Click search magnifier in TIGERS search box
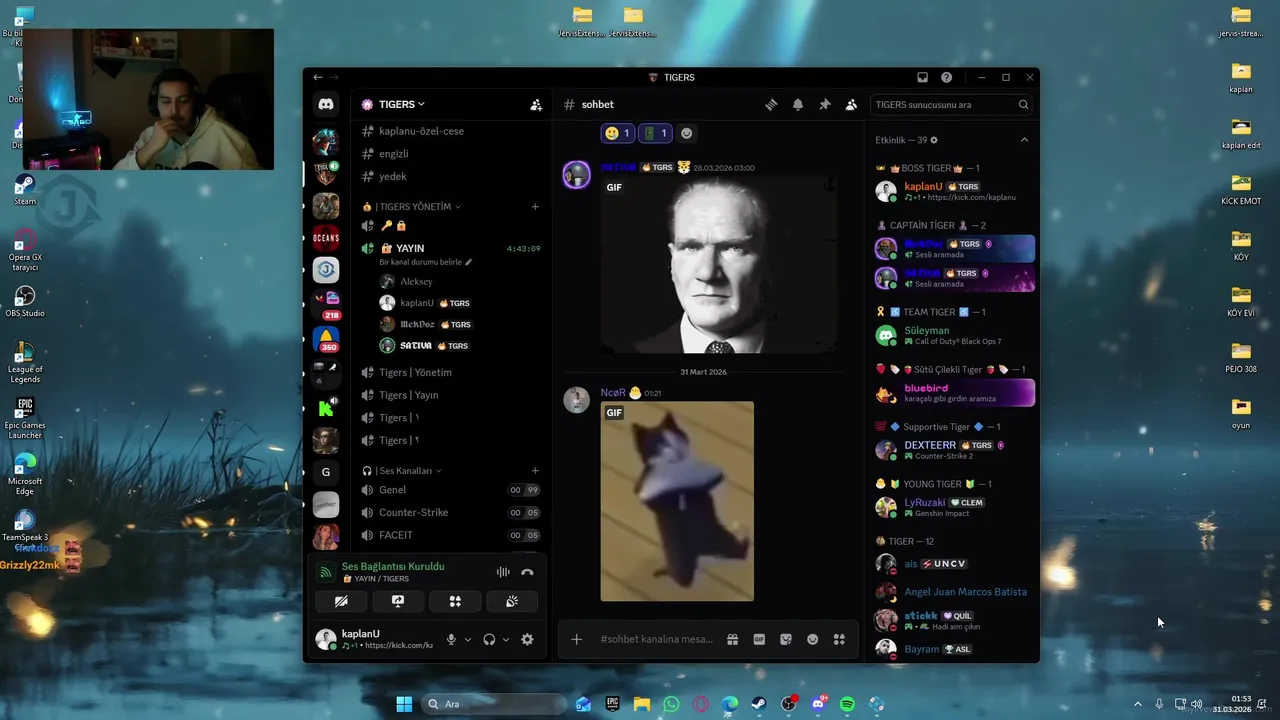Viewport: 1280px width, 720px height. pos(1023,104)
